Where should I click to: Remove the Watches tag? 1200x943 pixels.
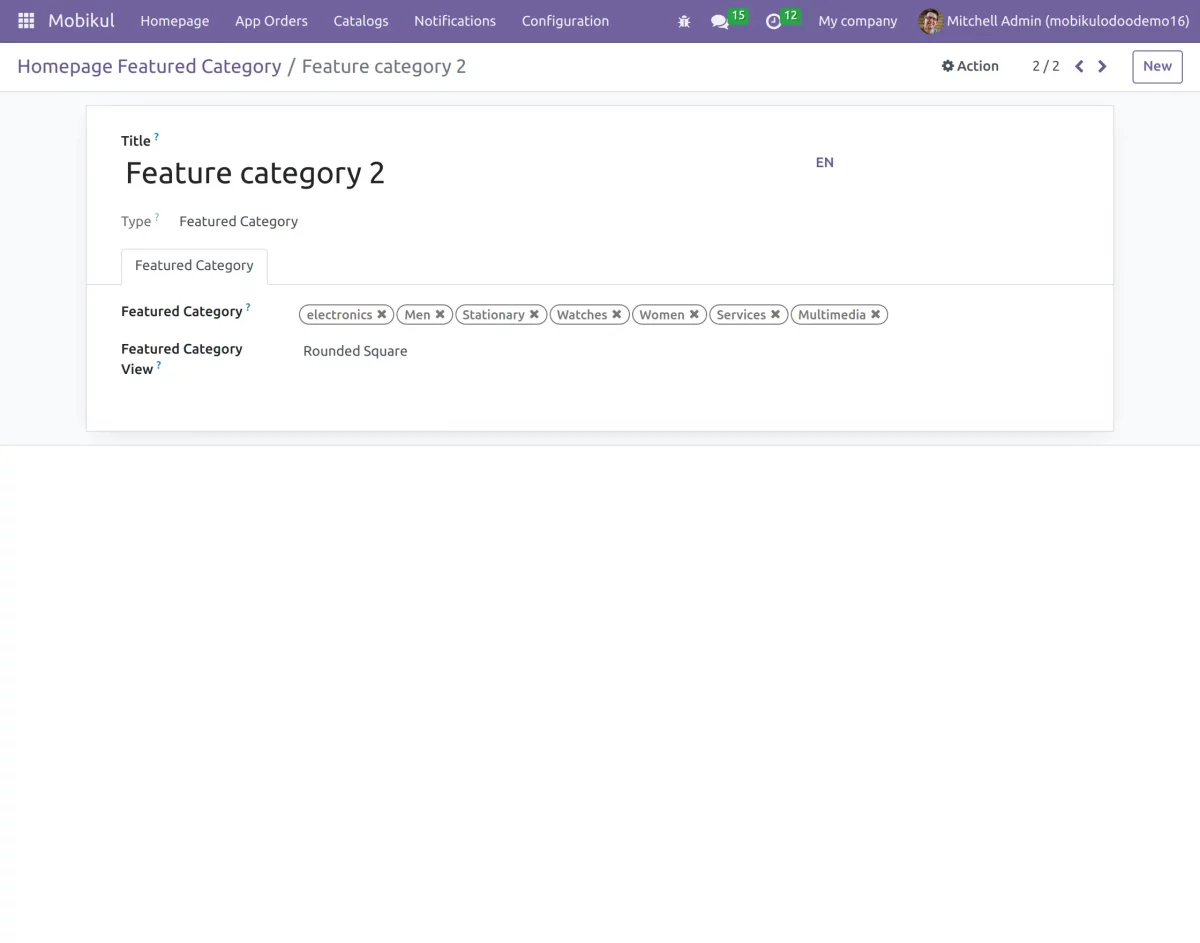tap(617, 314)
